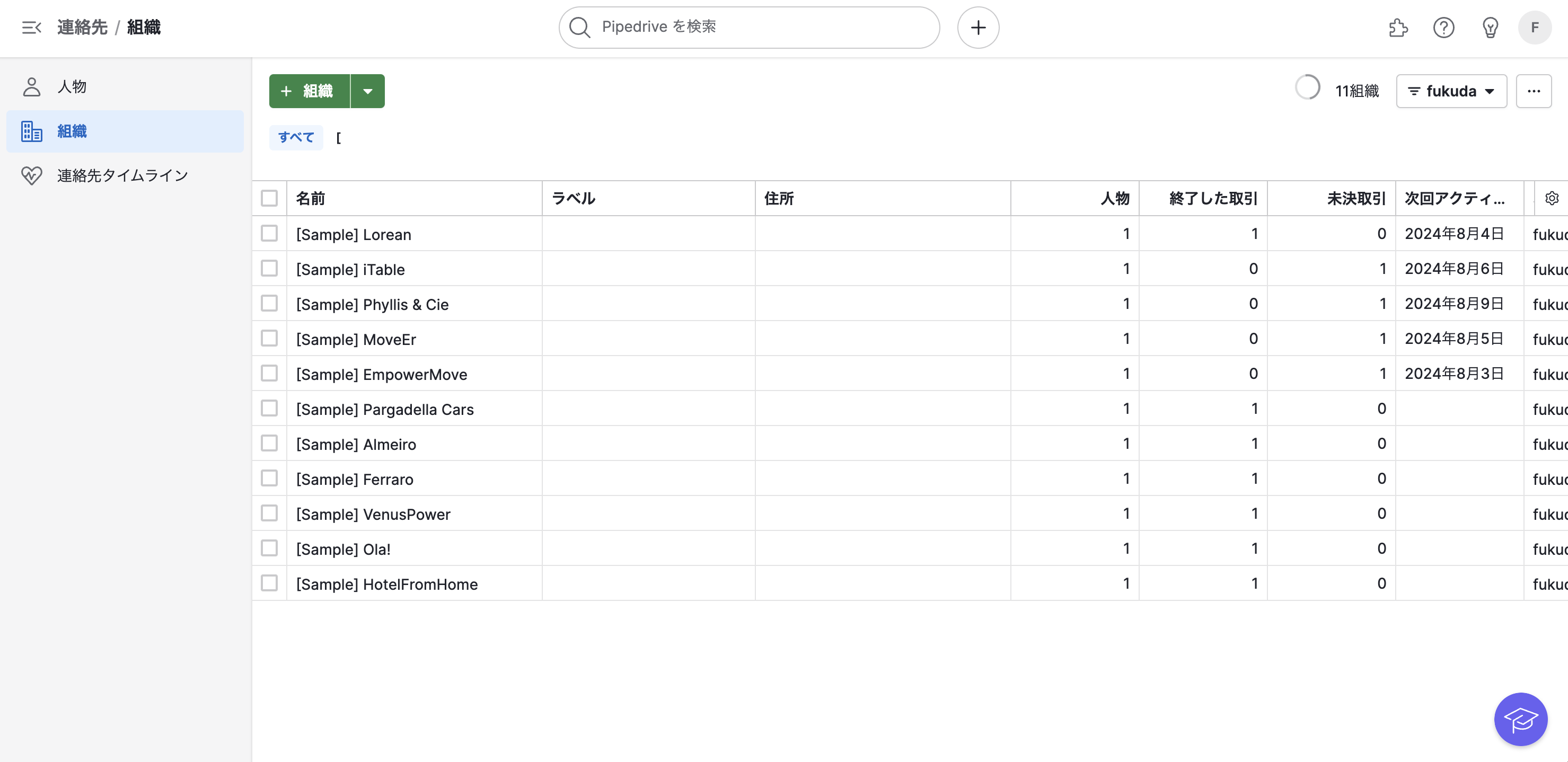
Task: Click the table column settings gear
Action: point(1552,198)
